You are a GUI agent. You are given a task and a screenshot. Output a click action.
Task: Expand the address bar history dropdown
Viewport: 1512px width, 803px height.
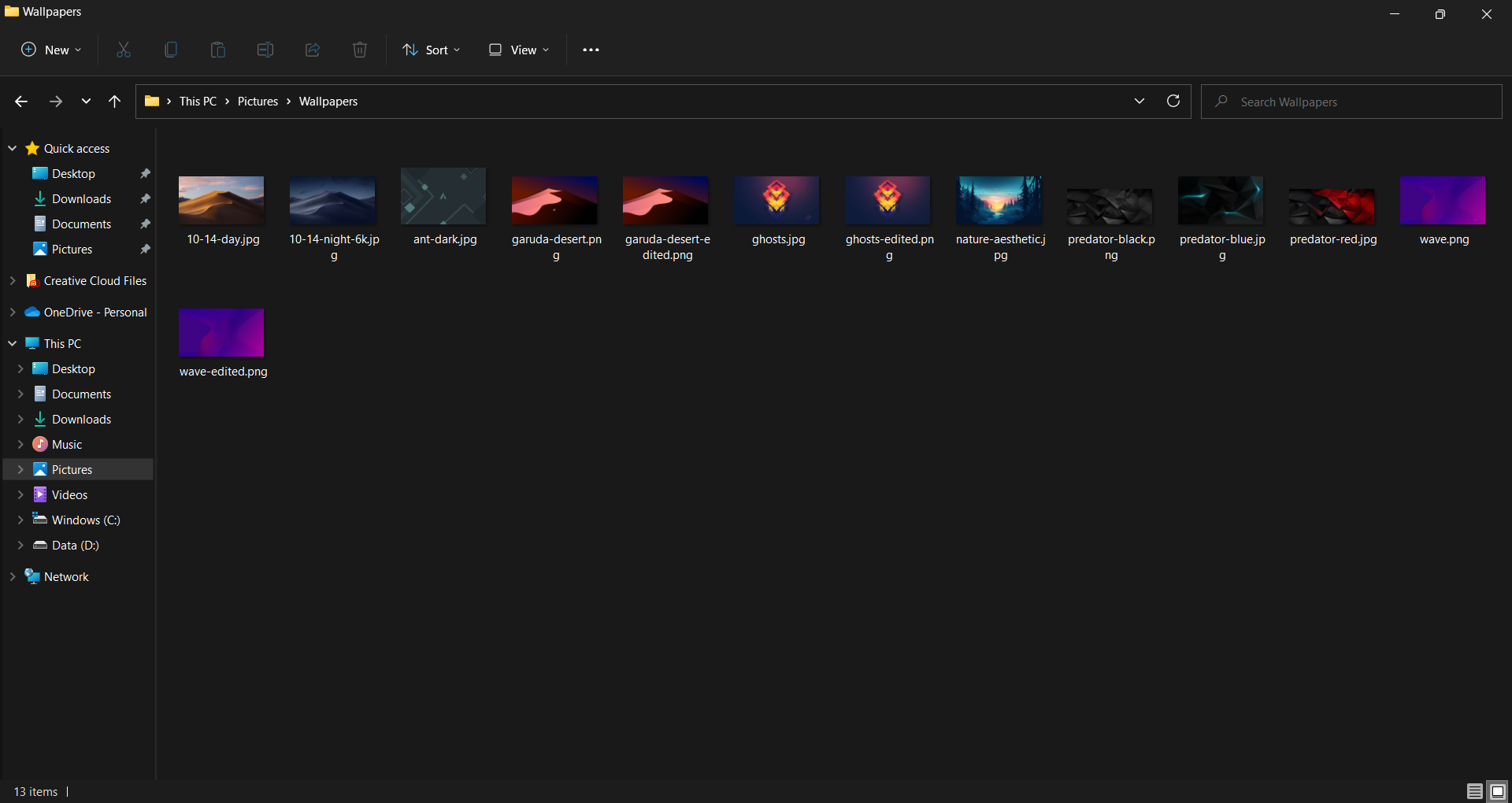[x=1140, y=101]
